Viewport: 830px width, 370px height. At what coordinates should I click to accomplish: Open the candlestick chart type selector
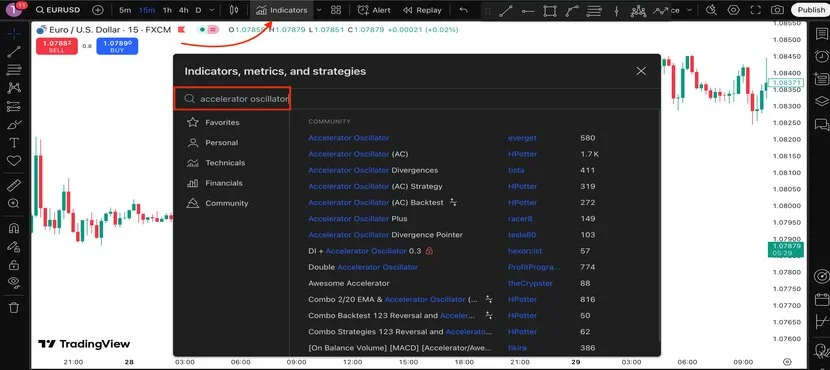(235, 10)
